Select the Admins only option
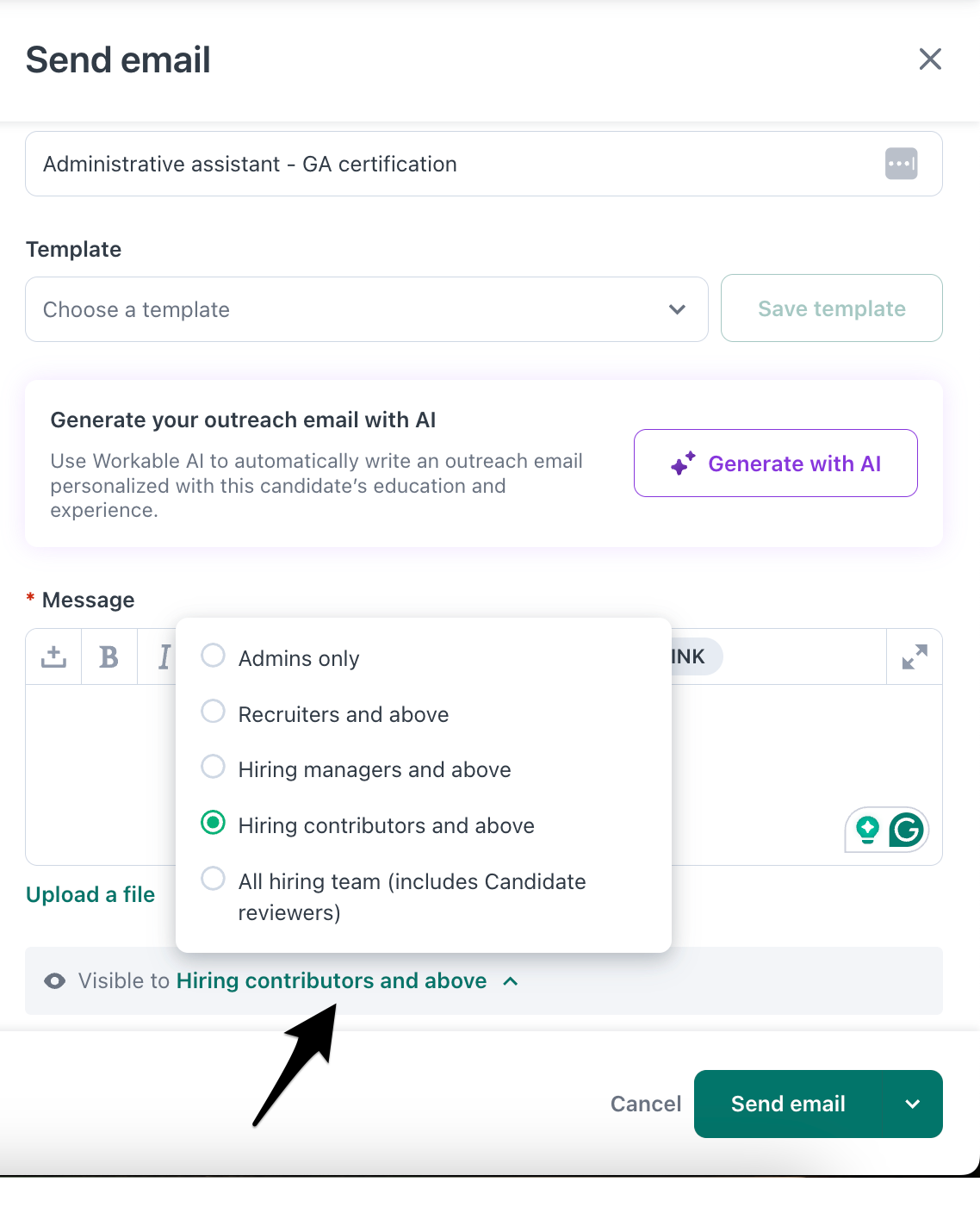980x1213 pixels. pyautogui.click(x=213, y=656)
